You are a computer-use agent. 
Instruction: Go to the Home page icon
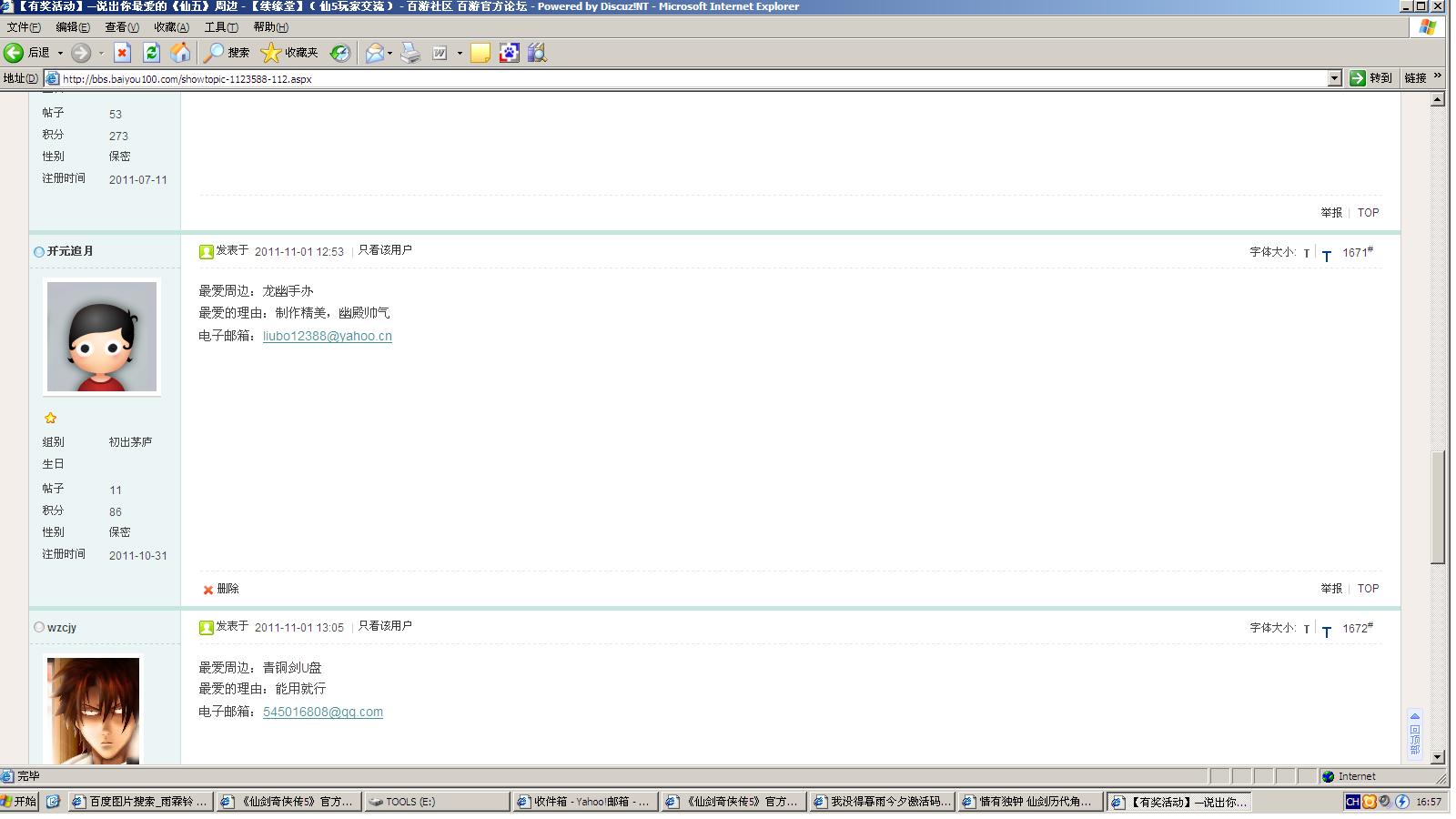pyautogui.click(x=180, y=53)
